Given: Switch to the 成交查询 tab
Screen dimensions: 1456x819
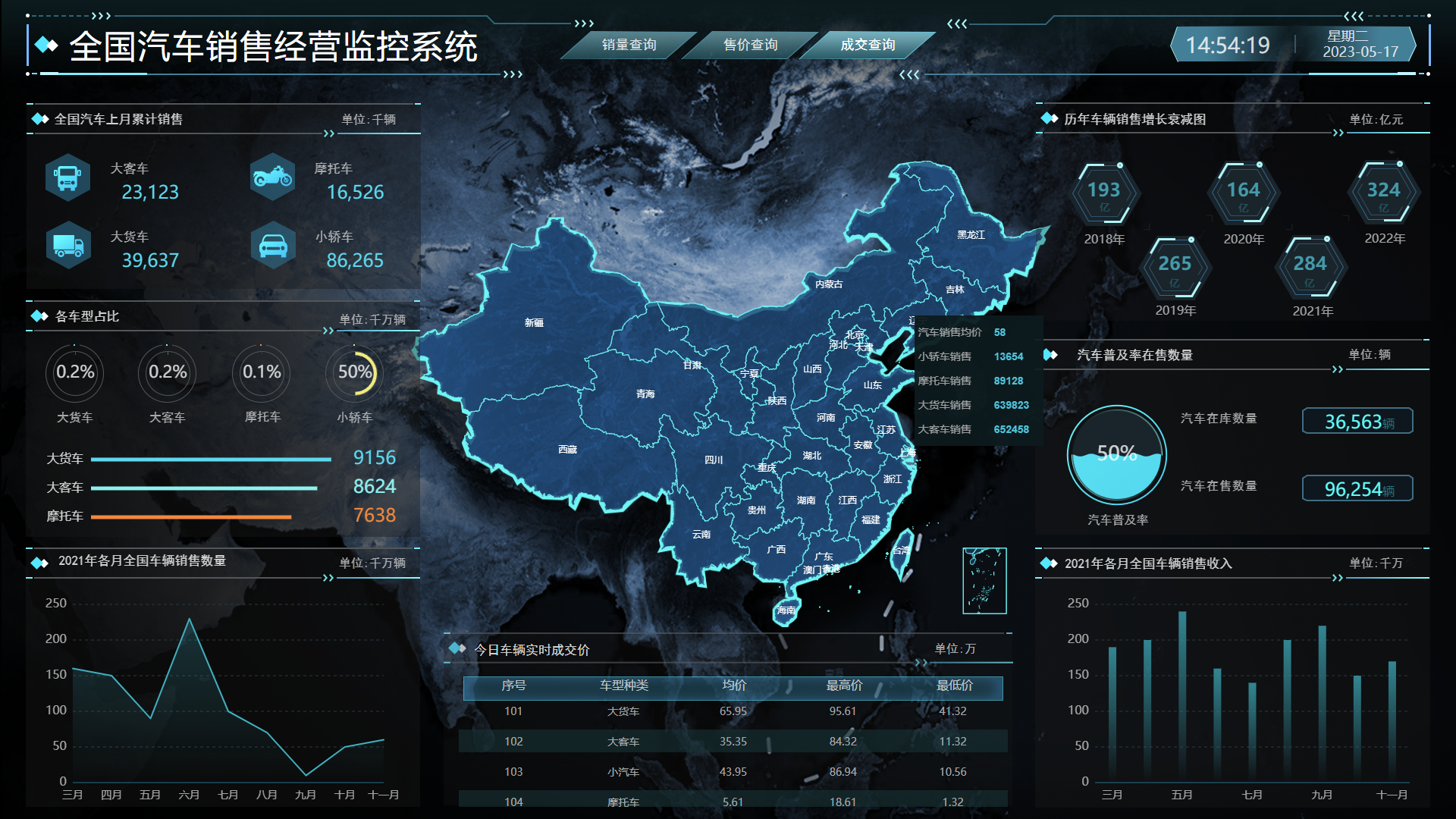Looking at the screenshot, I should click(868, 45).
